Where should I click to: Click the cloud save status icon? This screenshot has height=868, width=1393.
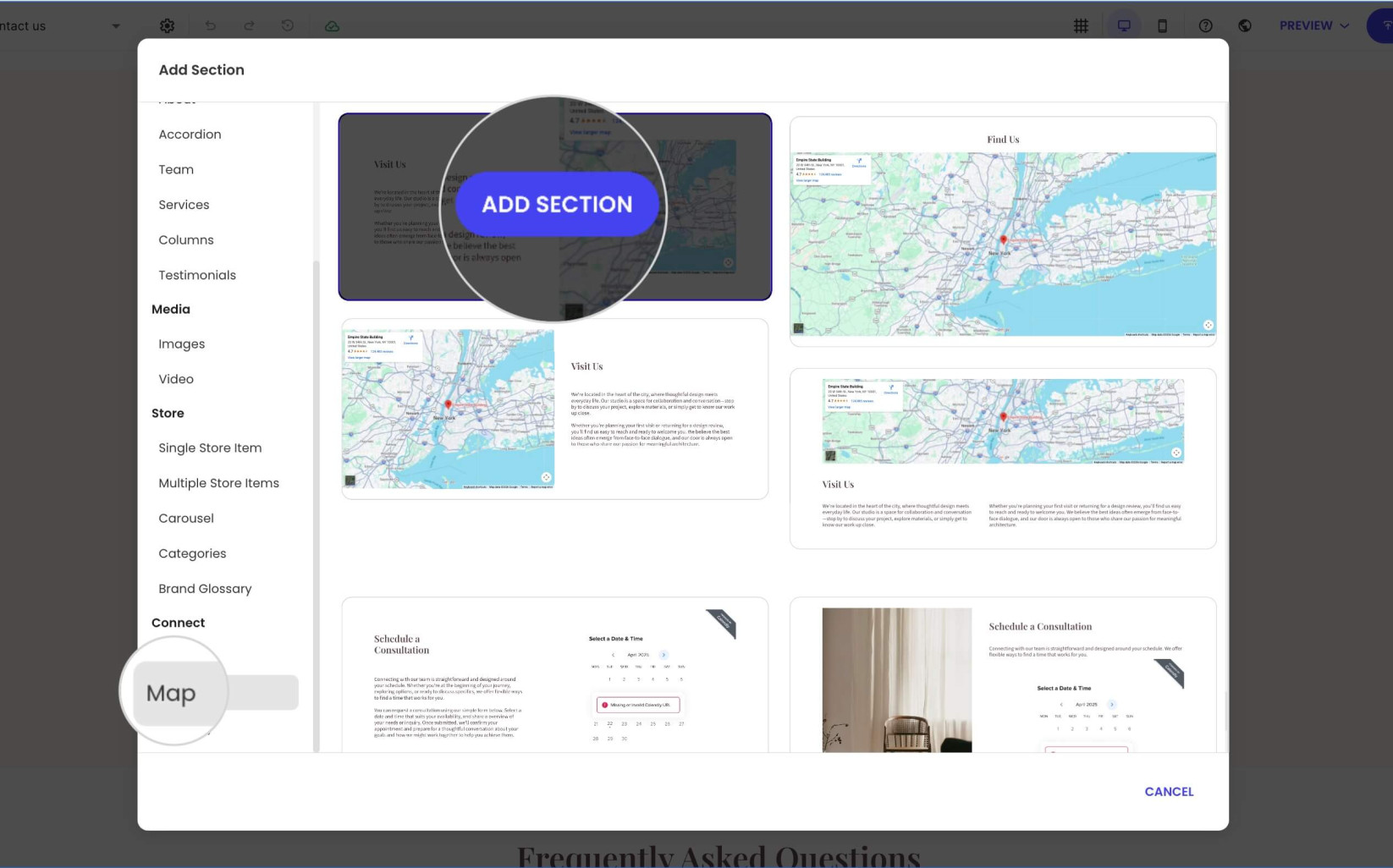point(332,26)
